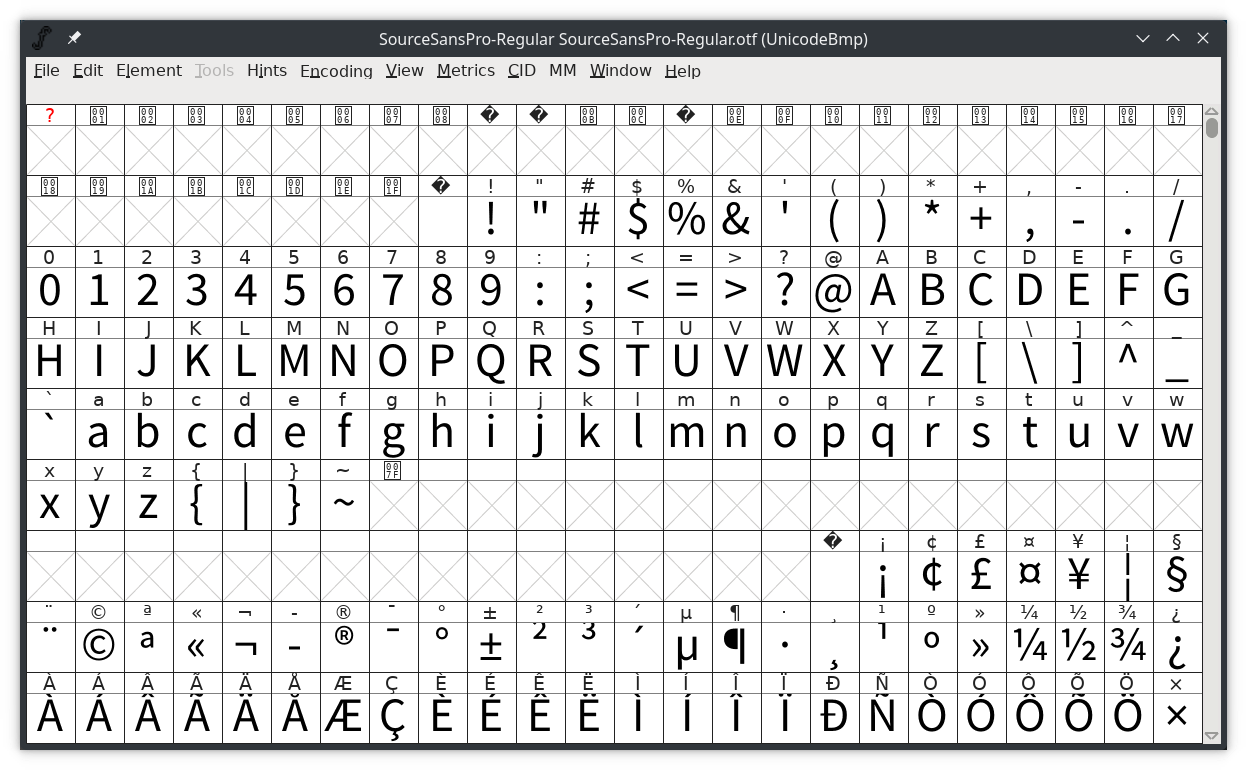The height and width of the screenshot is (770, 1247).
Task: Select the lowercase x glyph
Action: click(50, 505)
